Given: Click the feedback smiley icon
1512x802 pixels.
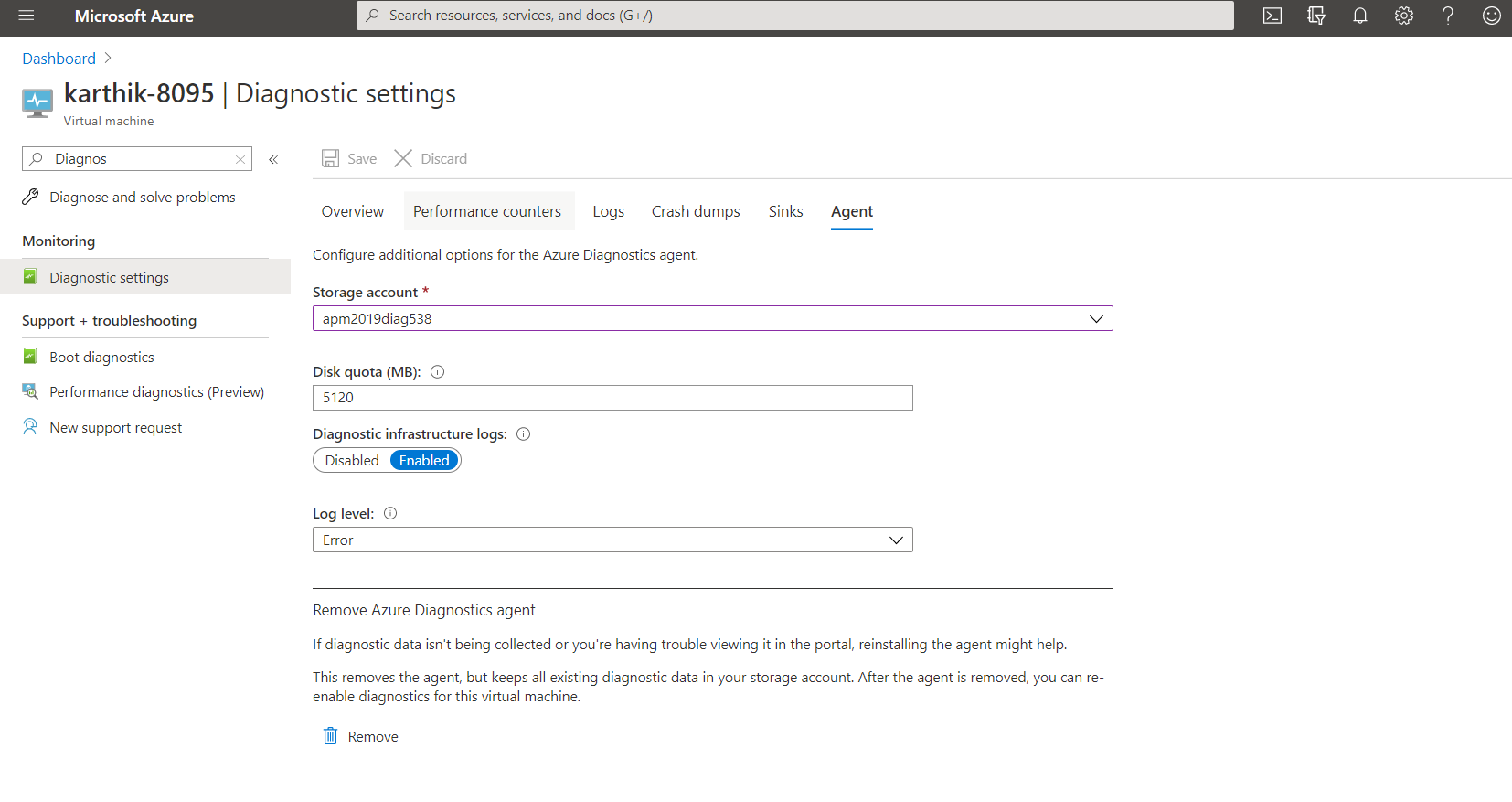Looking at the screenshot, I should click(x=1491, y=16).
